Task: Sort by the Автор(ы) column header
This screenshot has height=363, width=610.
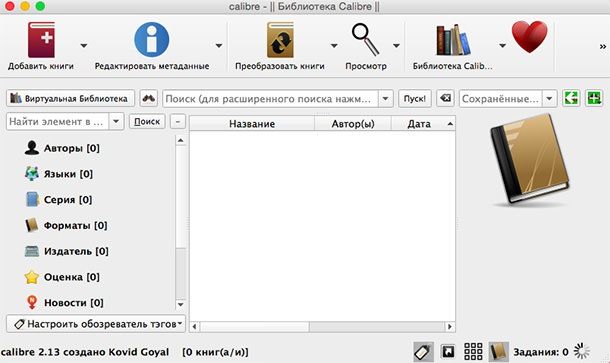Action: coord(353,124)
